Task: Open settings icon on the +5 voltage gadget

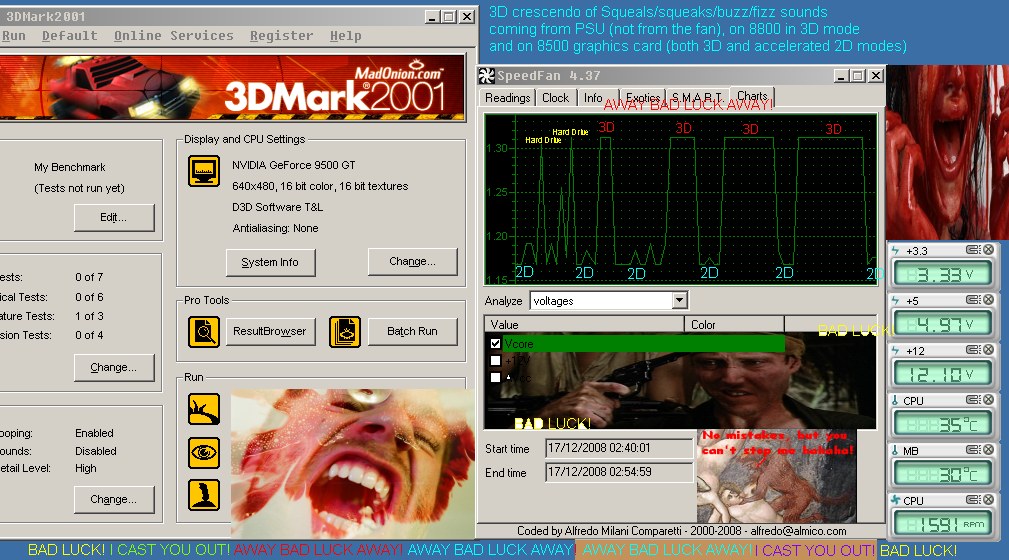Action: (973, 300)
